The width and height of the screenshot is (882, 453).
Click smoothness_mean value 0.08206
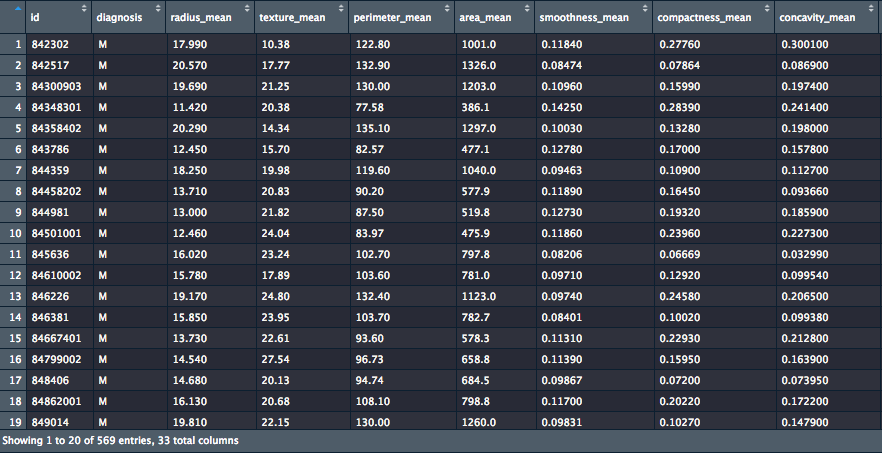[x=562, y=254]
